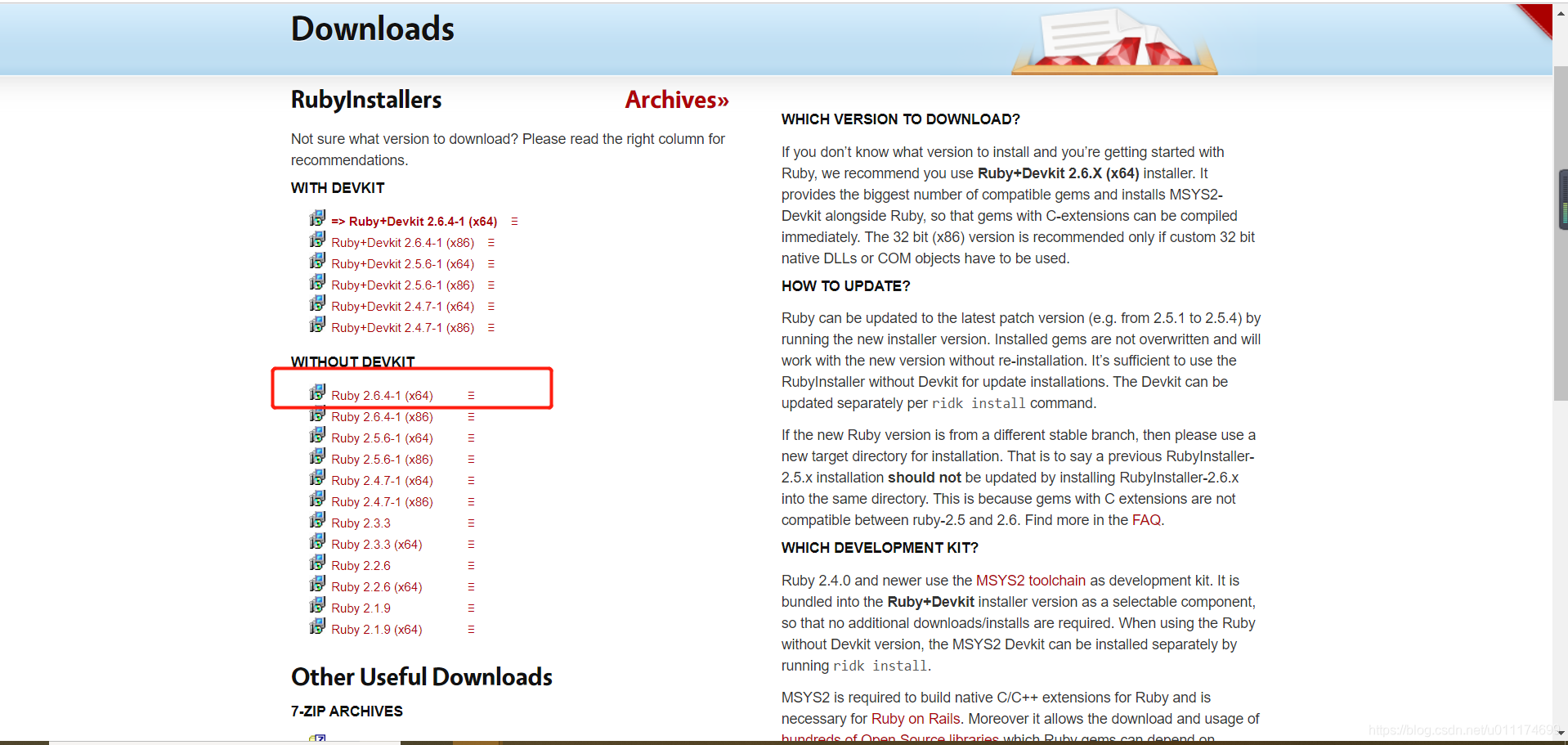Screen dimensions: 1568x745
Task: Open the Ruby on Rails link
Action: pyautogui.click(x=916, y=719)
